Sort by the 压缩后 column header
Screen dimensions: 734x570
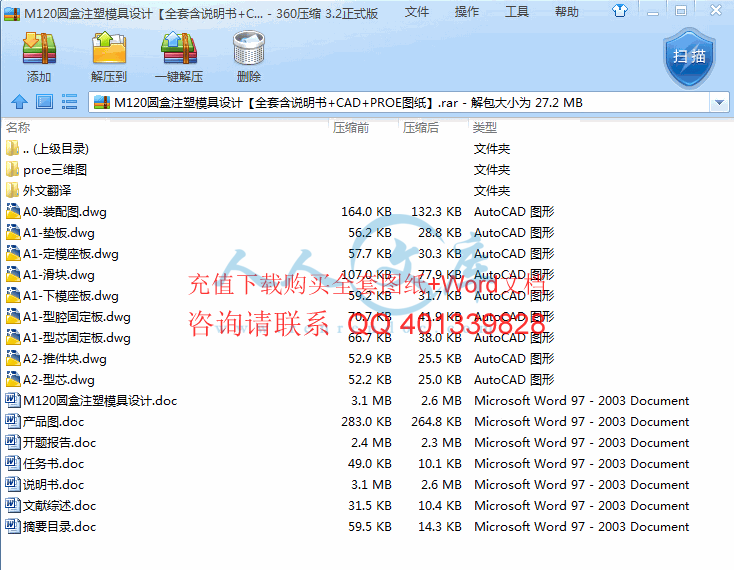tap(420, 127)
